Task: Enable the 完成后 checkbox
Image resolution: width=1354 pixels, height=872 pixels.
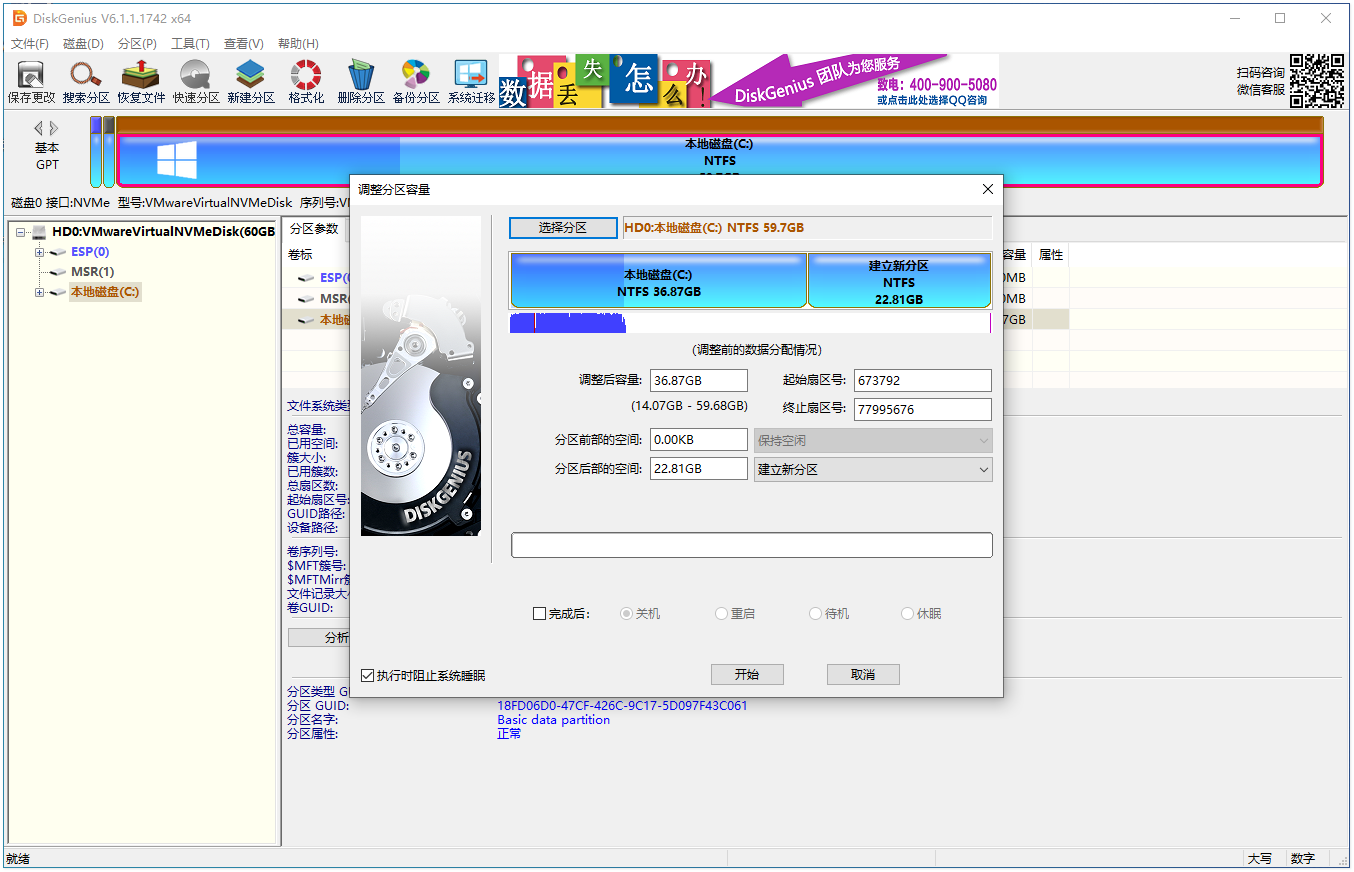Action: click(539, 613)
